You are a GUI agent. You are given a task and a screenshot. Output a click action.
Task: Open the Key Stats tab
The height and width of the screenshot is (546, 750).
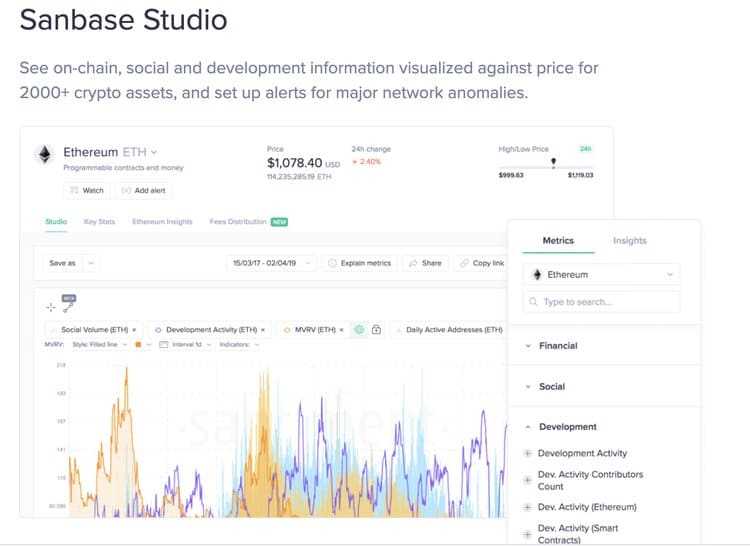point(99,222)
